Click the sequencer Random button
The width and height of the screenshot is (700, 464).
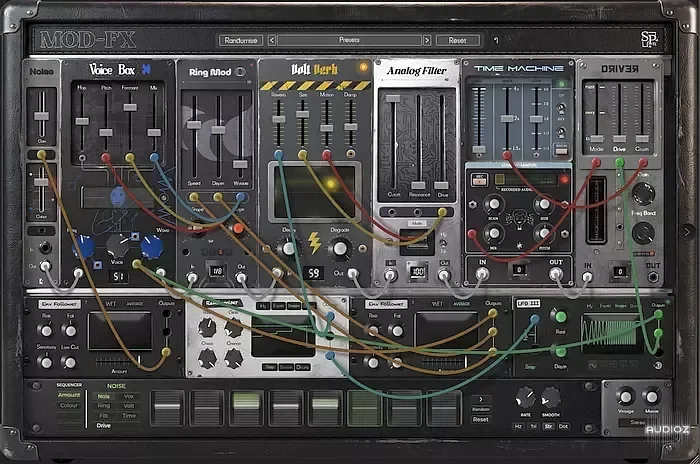(480, 410)
